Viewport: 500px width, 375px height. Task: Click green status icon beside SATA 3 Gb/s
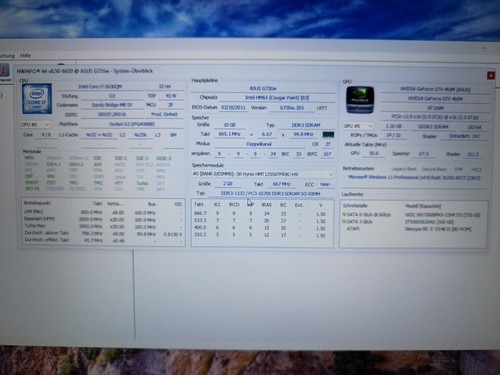tap(344, 221)
